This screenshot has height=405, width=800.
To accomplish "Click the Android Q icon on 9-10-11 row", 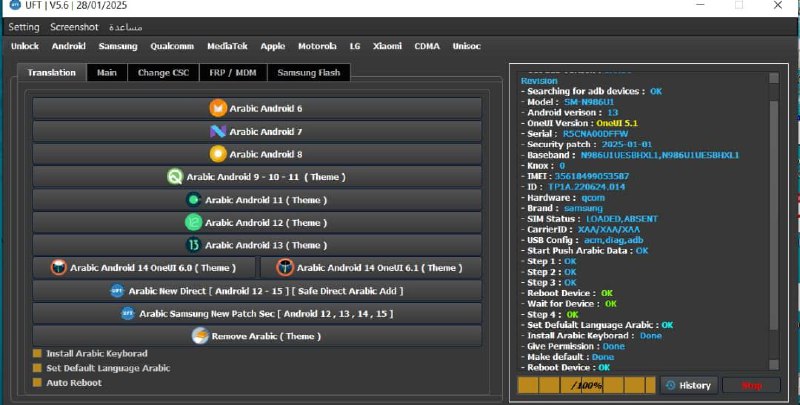I will point(175,177).
